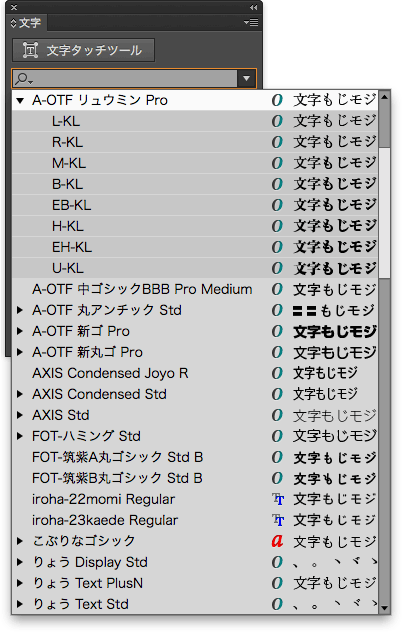Select the B-KL font weight

point(195,184)
